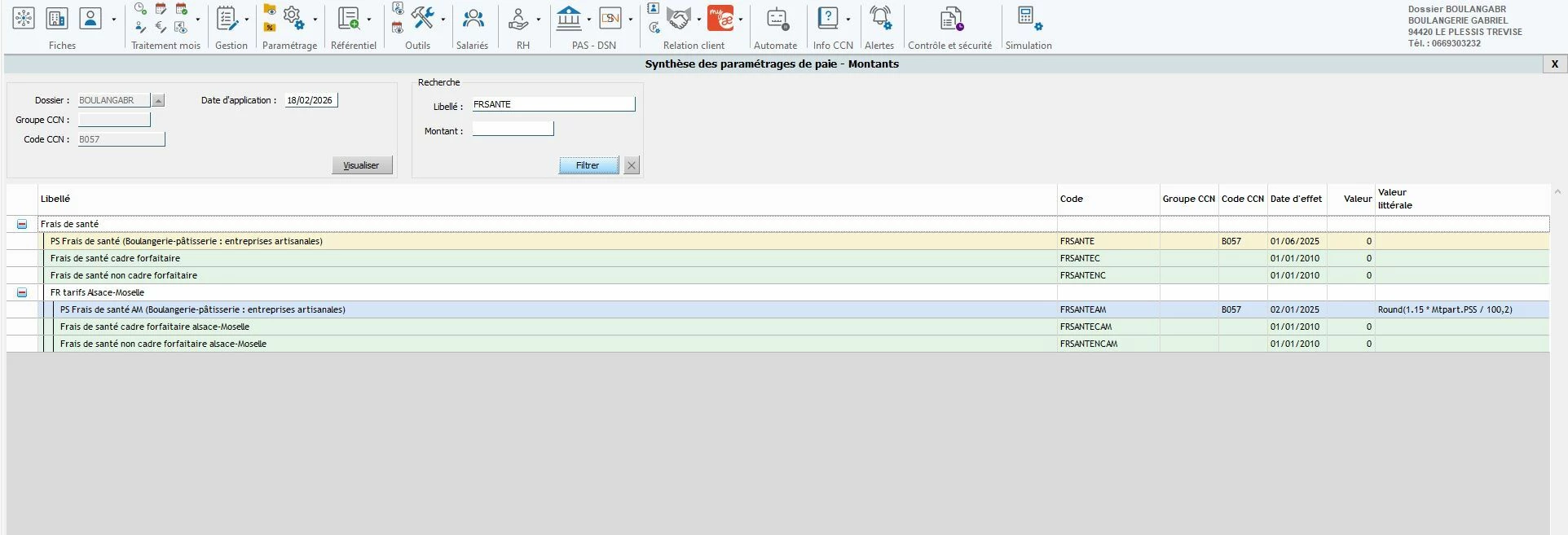
Task: Click the calendar with pencil icon
Action: (161, 9)
